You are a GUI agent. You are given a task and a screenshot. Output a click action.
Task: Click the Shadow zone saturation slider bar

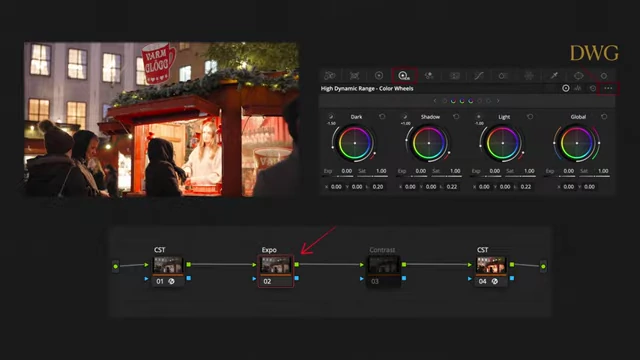(447, 176)
